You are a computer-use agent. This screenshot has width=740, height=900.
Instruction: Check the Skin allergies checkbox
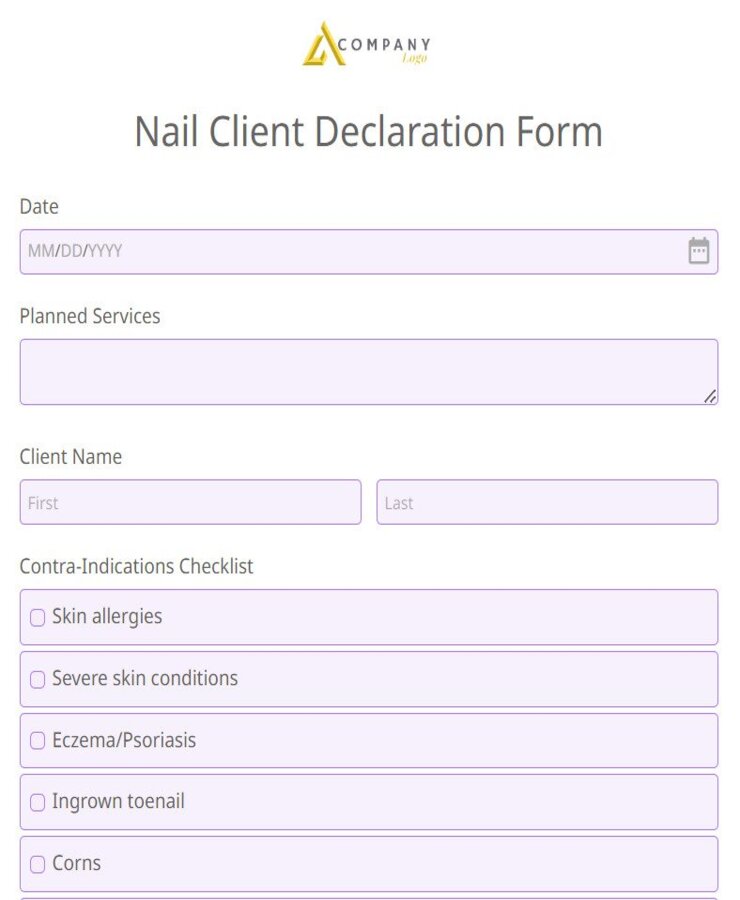[x=37, y=617]
